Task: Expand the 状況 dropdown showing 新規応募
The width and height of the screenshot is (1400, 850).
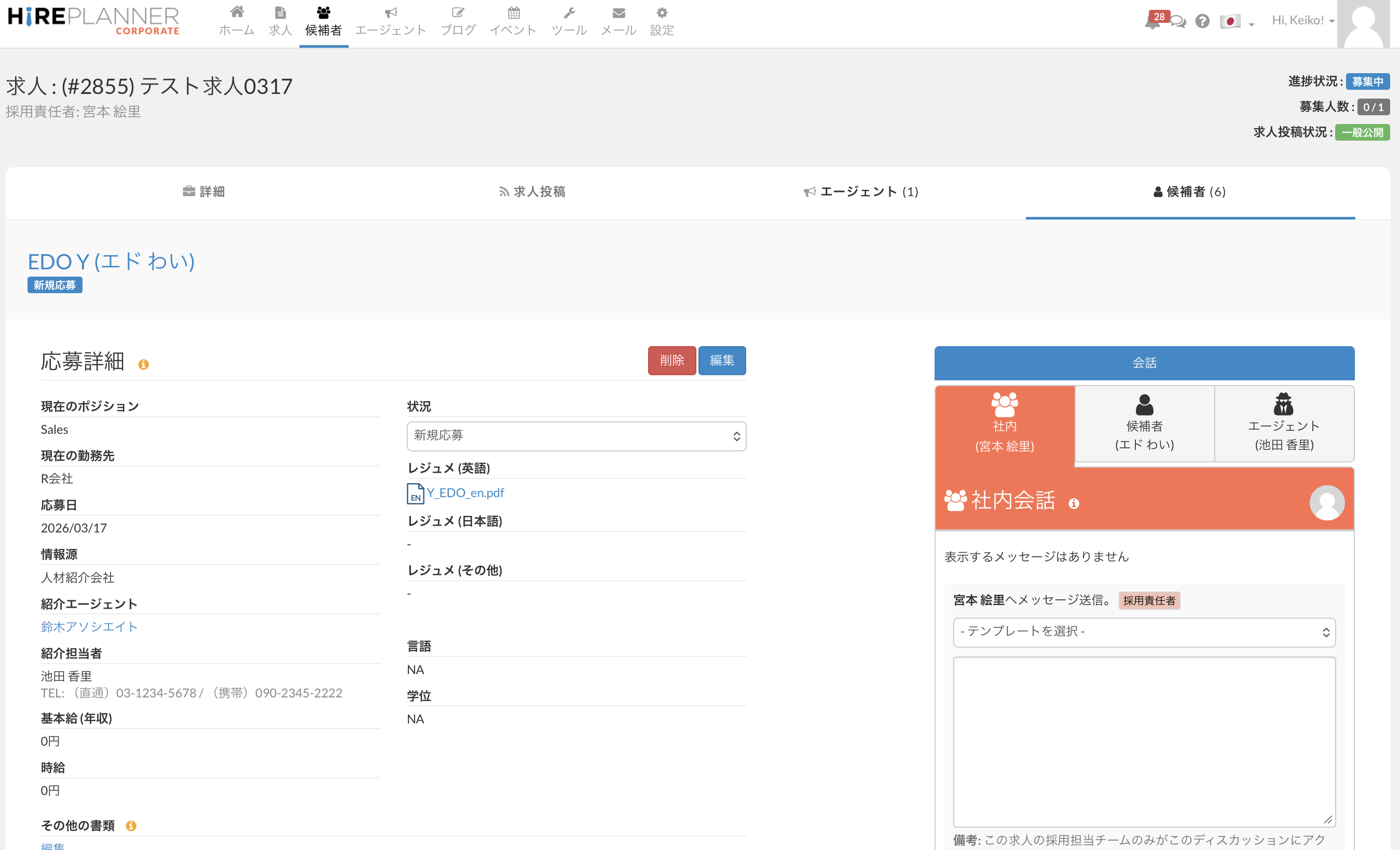Action: click(576, 436)
